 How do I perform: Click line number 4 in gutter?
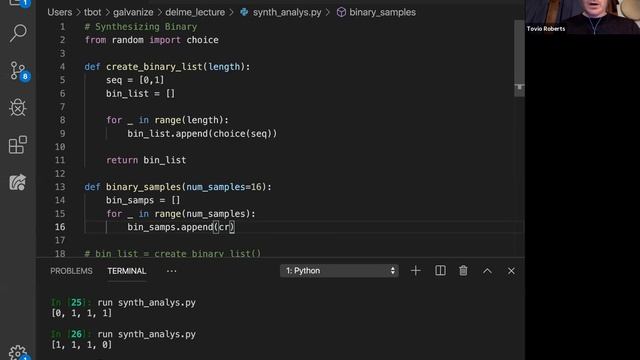62,67
